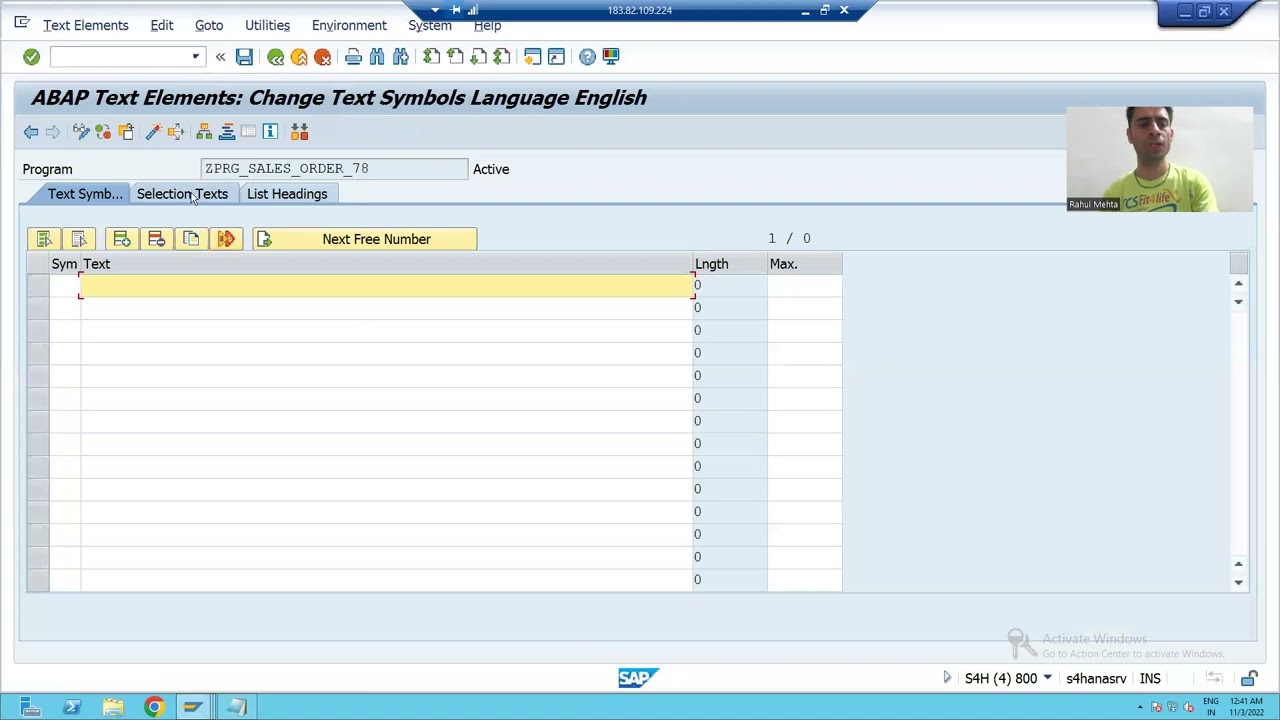Open the SAP menu icon at top left

(21, 22)
